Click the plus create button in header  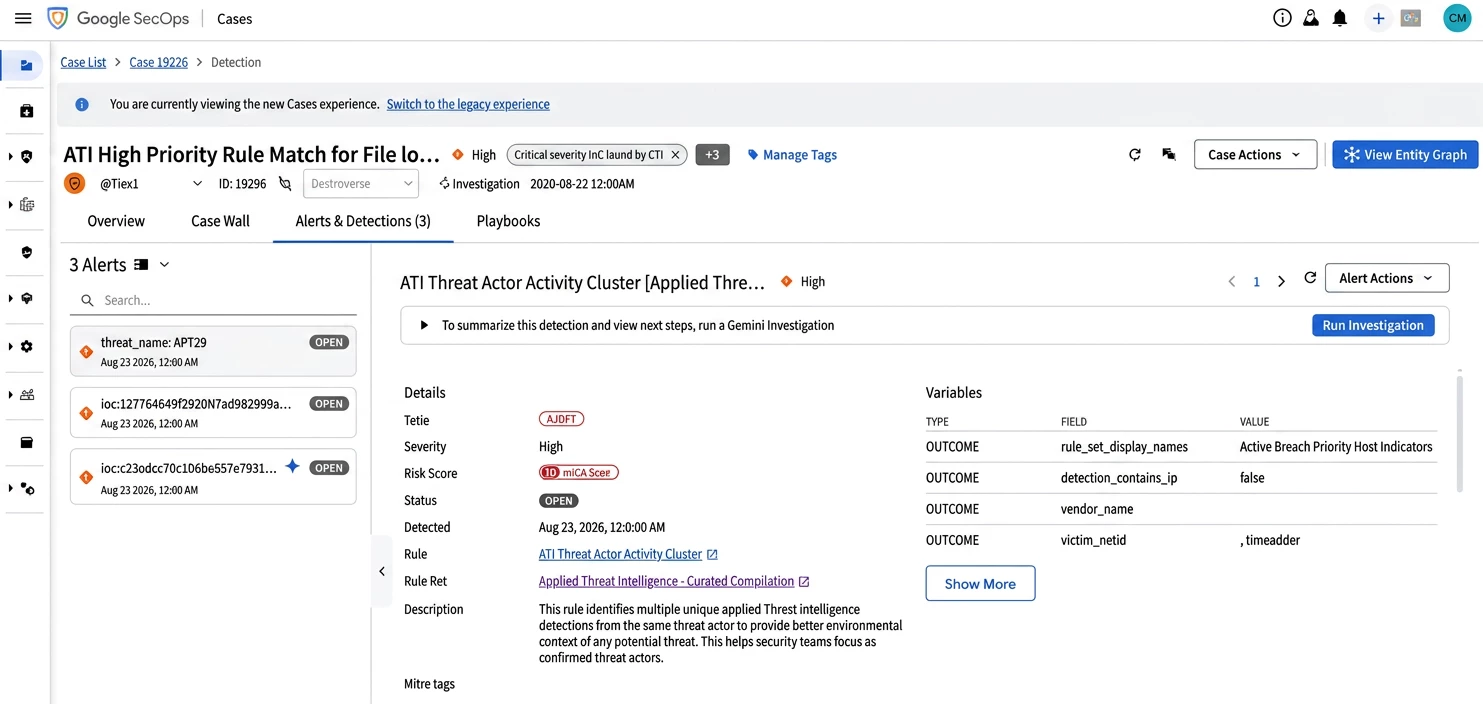(x=1378, y=18)
